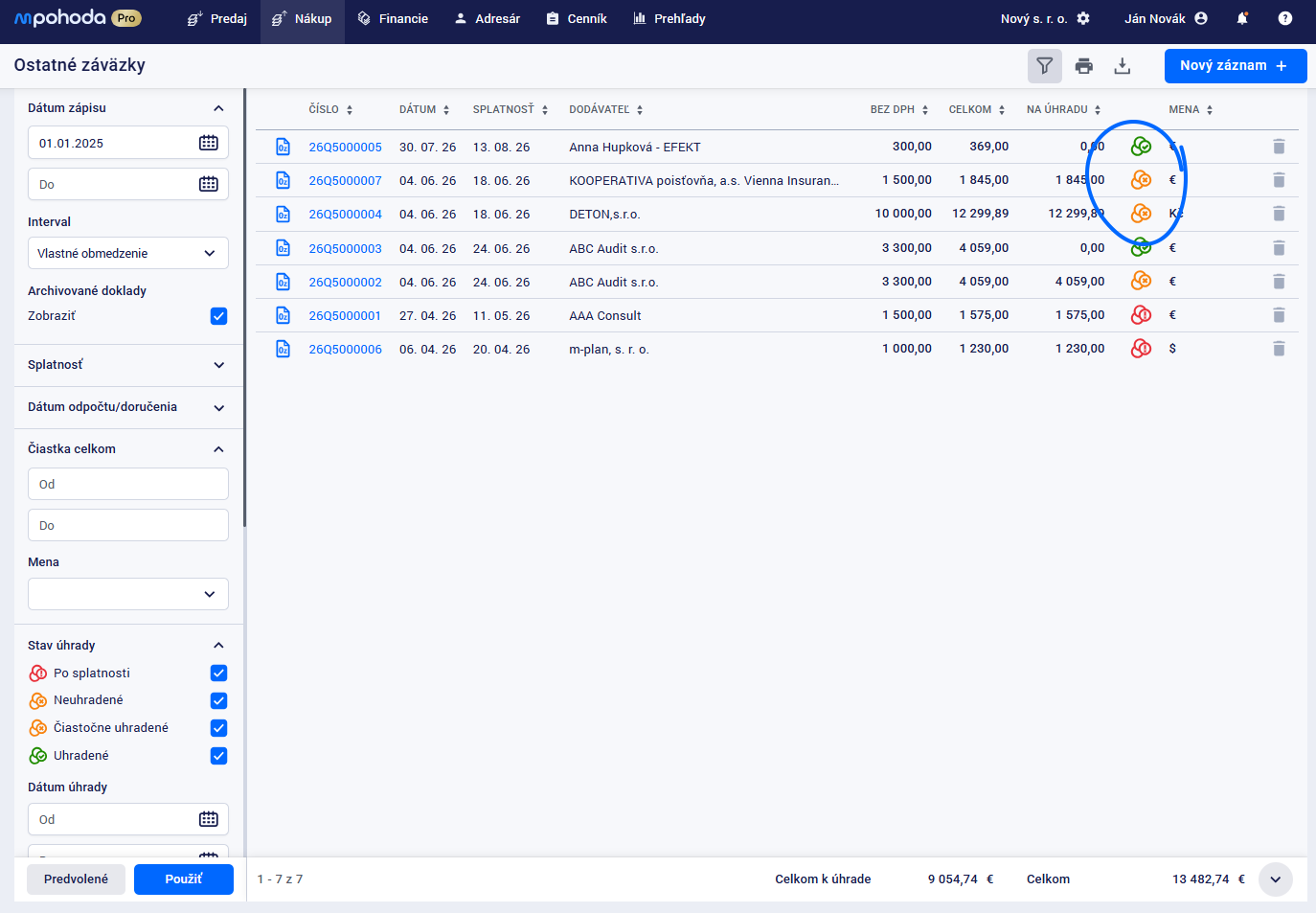The height and width of the screenshot is (913, 1316).
Task: Click Čiastka celkom Od input field
Action: 128,484
